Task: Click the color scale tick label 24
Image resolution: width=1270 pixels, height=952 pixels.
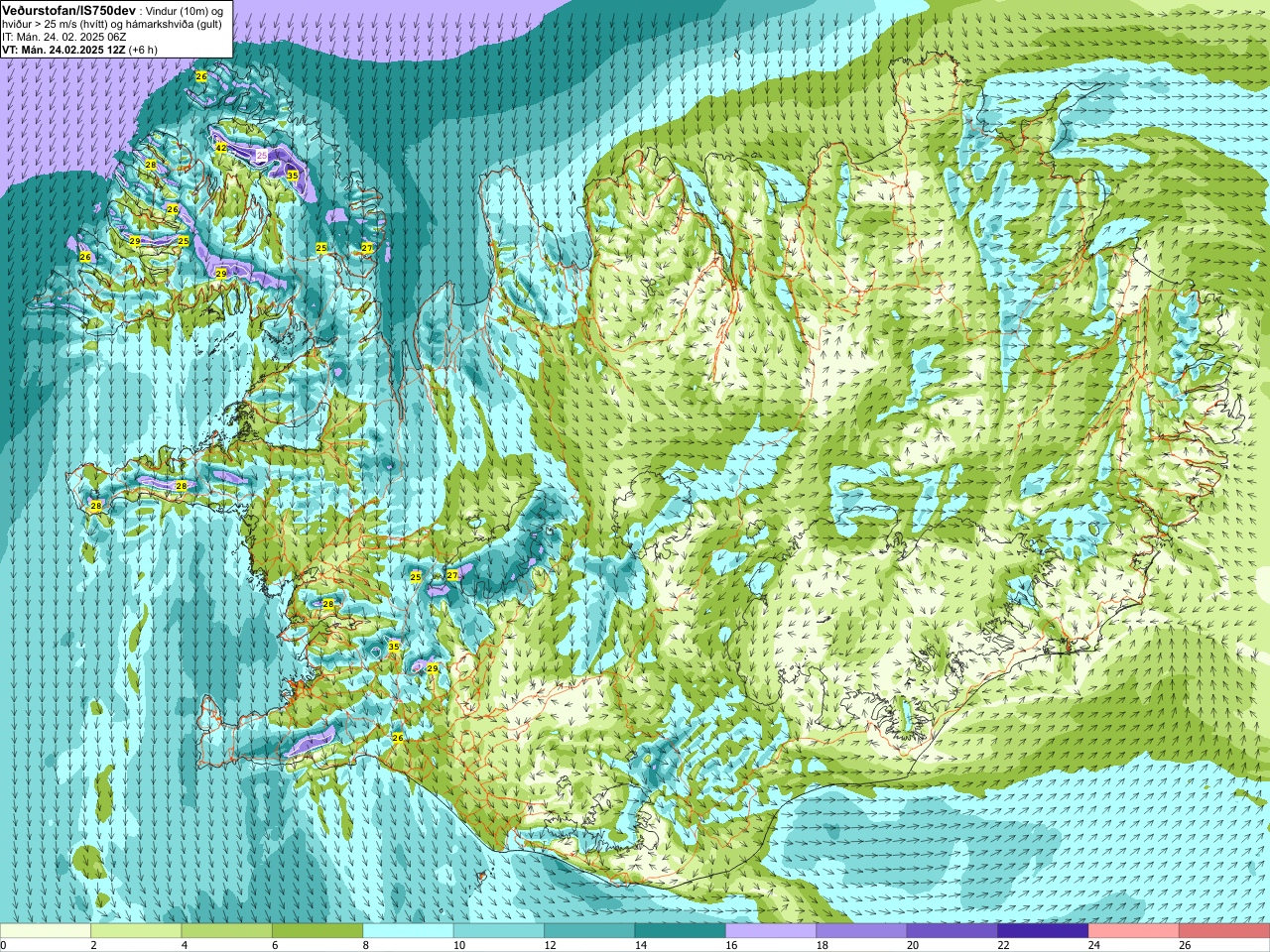Action: (1093, 946)
